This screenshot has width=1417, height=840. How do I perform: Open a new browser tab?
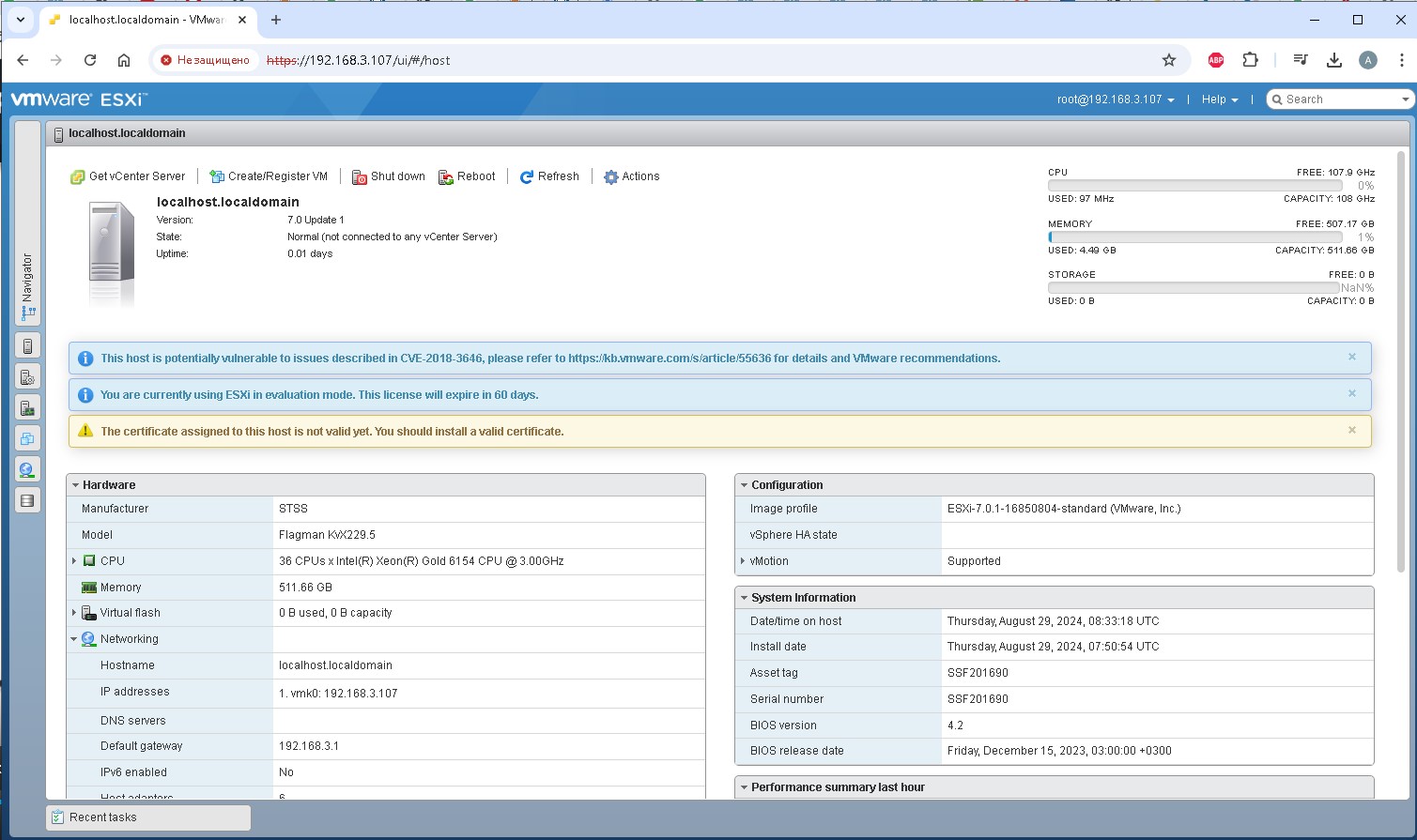click(x=276, y=20)
